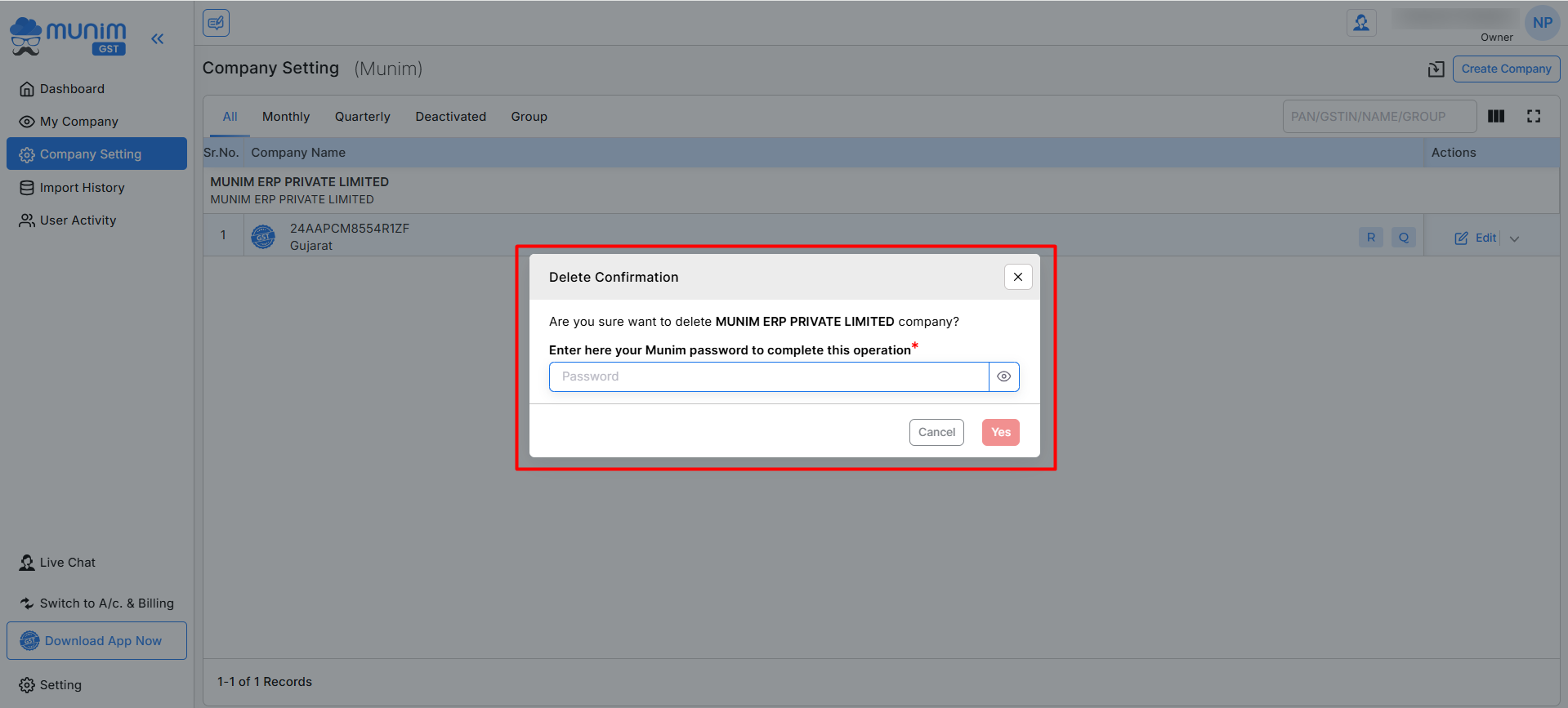Screen dimensions: 1568x708
Task: Start a Live Chat from sidebar
Action: click(57, 563)
